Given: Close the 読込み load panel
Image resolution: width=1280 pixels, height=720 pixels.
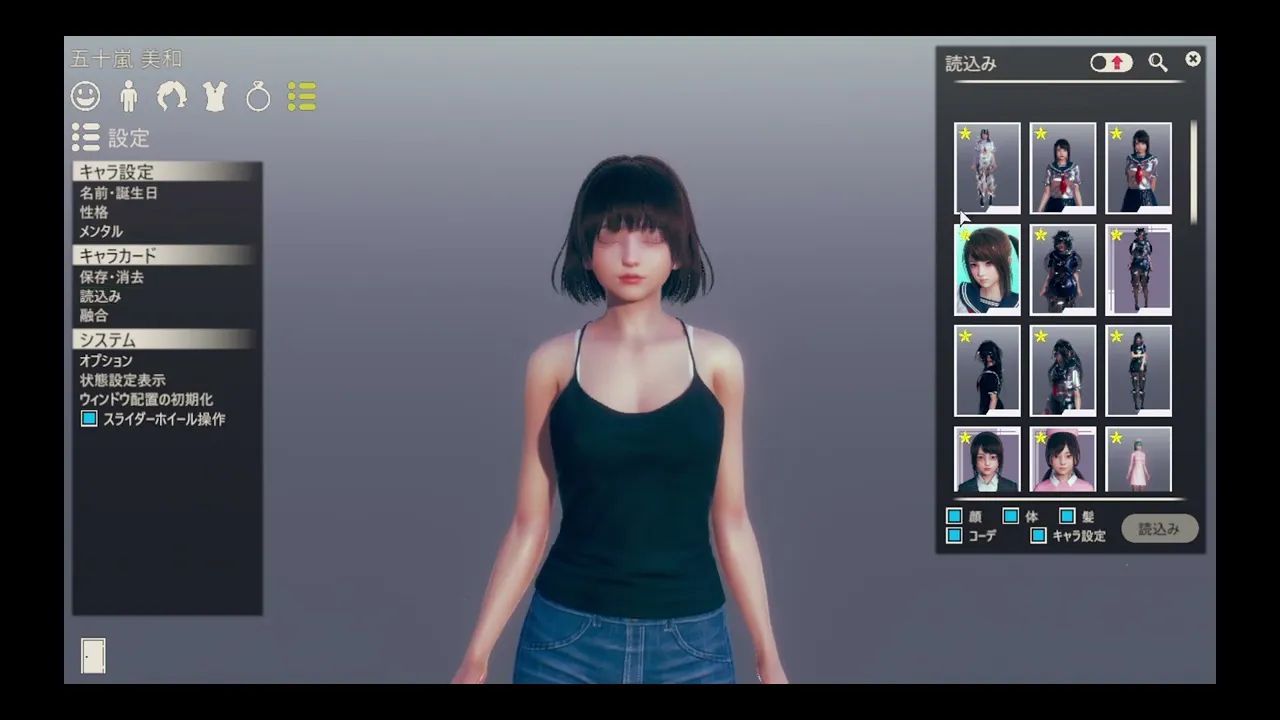Looking at the screenshot, I should (1193, 59).
